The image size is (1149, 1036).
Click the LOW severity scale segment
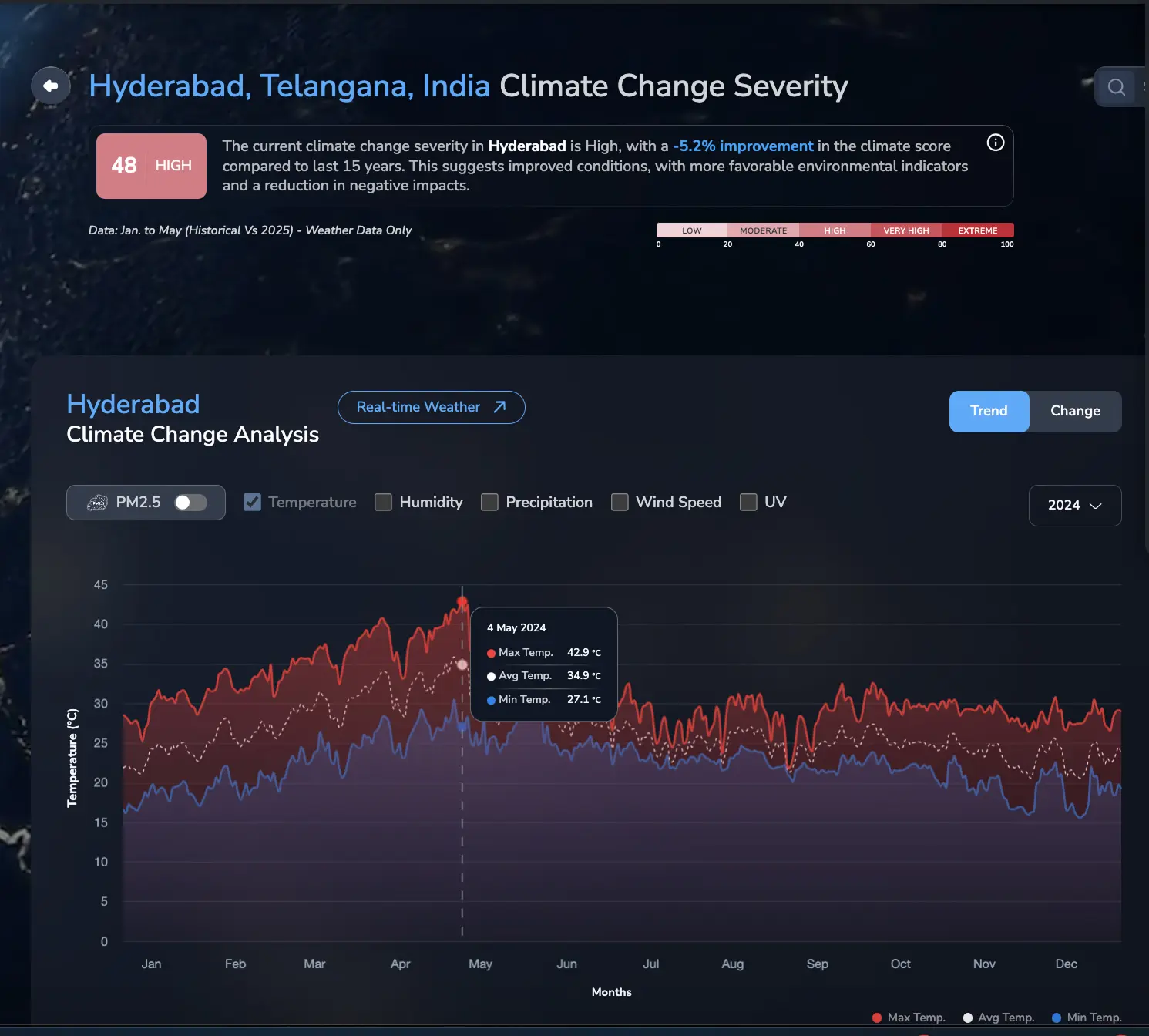(x=692, y=230)
